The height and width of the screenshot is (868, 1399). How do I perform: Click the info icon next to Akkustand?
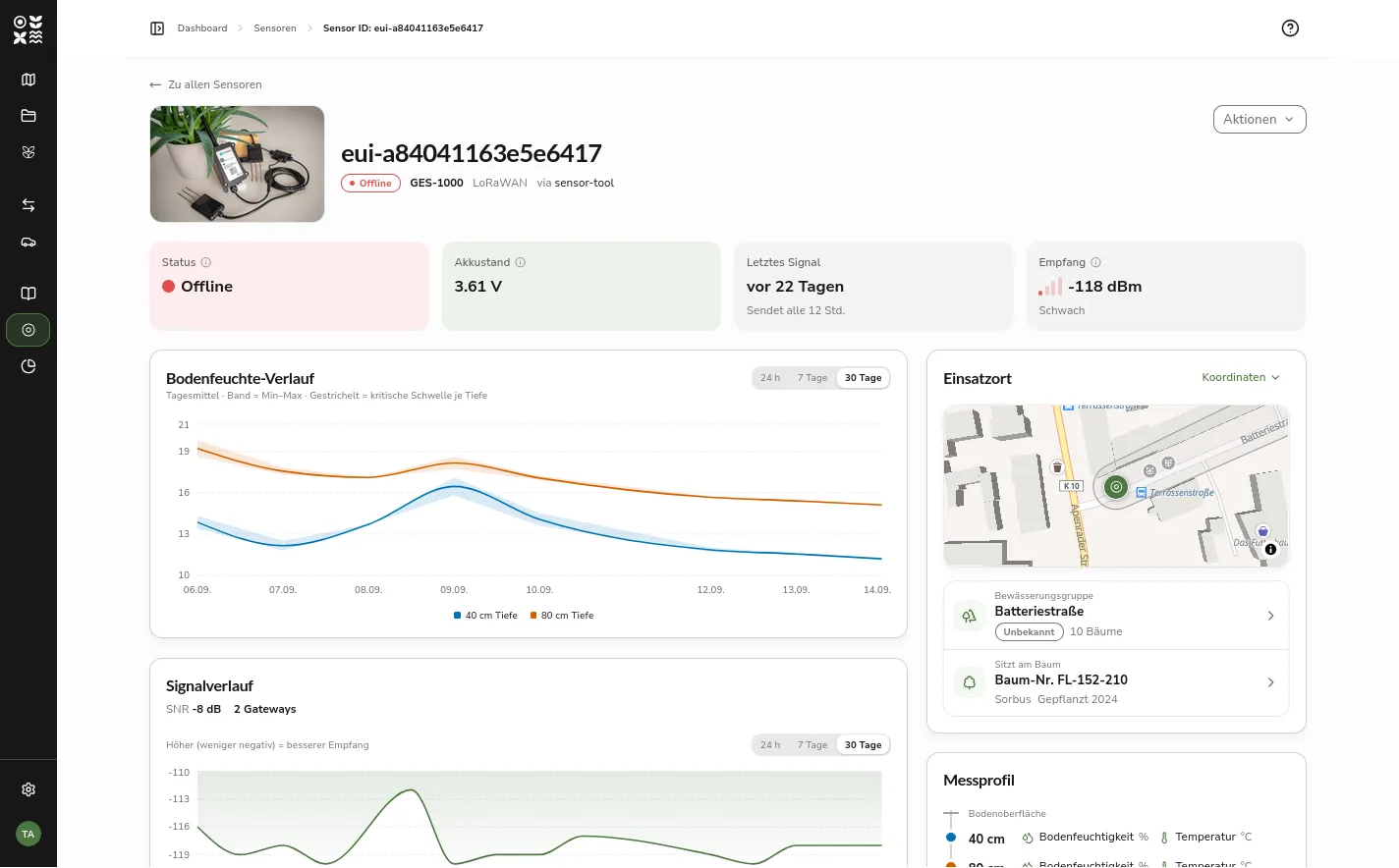point(521,262)
